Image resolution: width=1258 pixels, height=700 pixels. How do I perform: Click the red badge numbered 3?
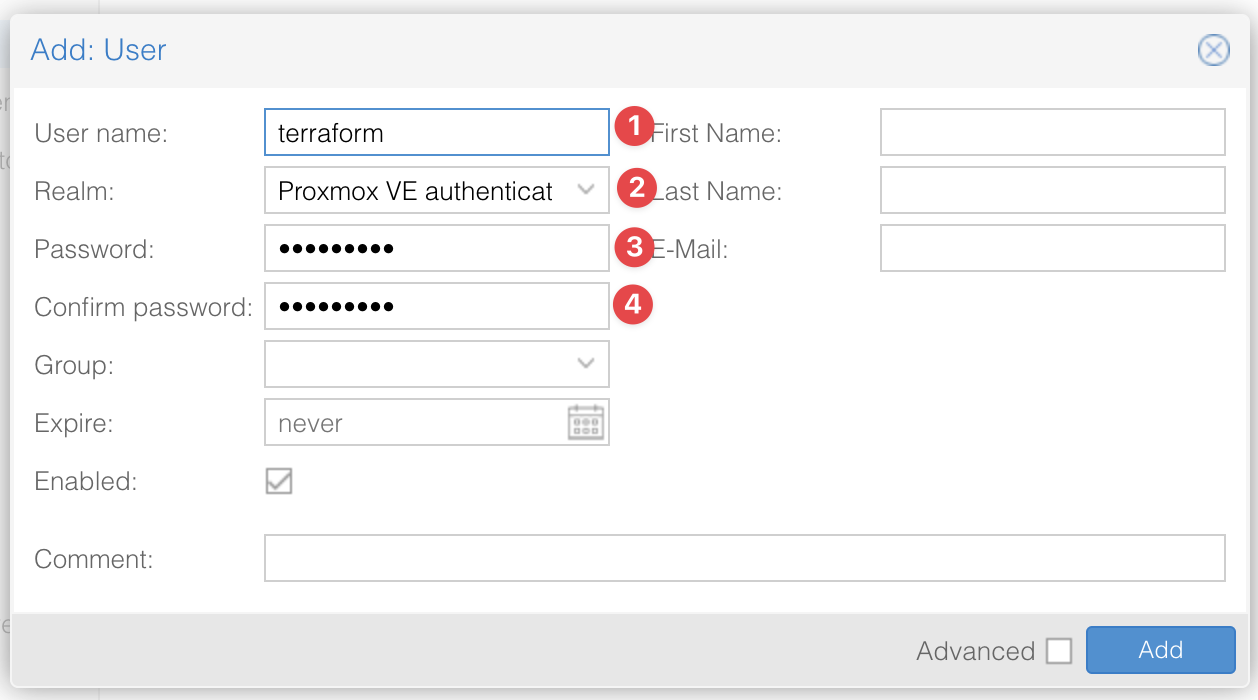[x=632, y=247]
